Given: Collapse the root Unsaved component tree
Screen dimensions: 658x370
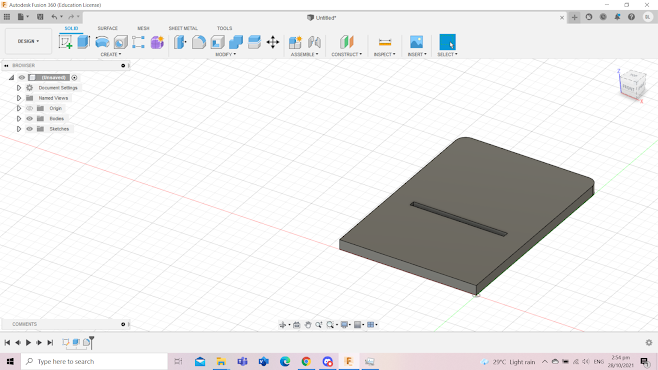Looking at the screenshot, I should click(11, 77).
